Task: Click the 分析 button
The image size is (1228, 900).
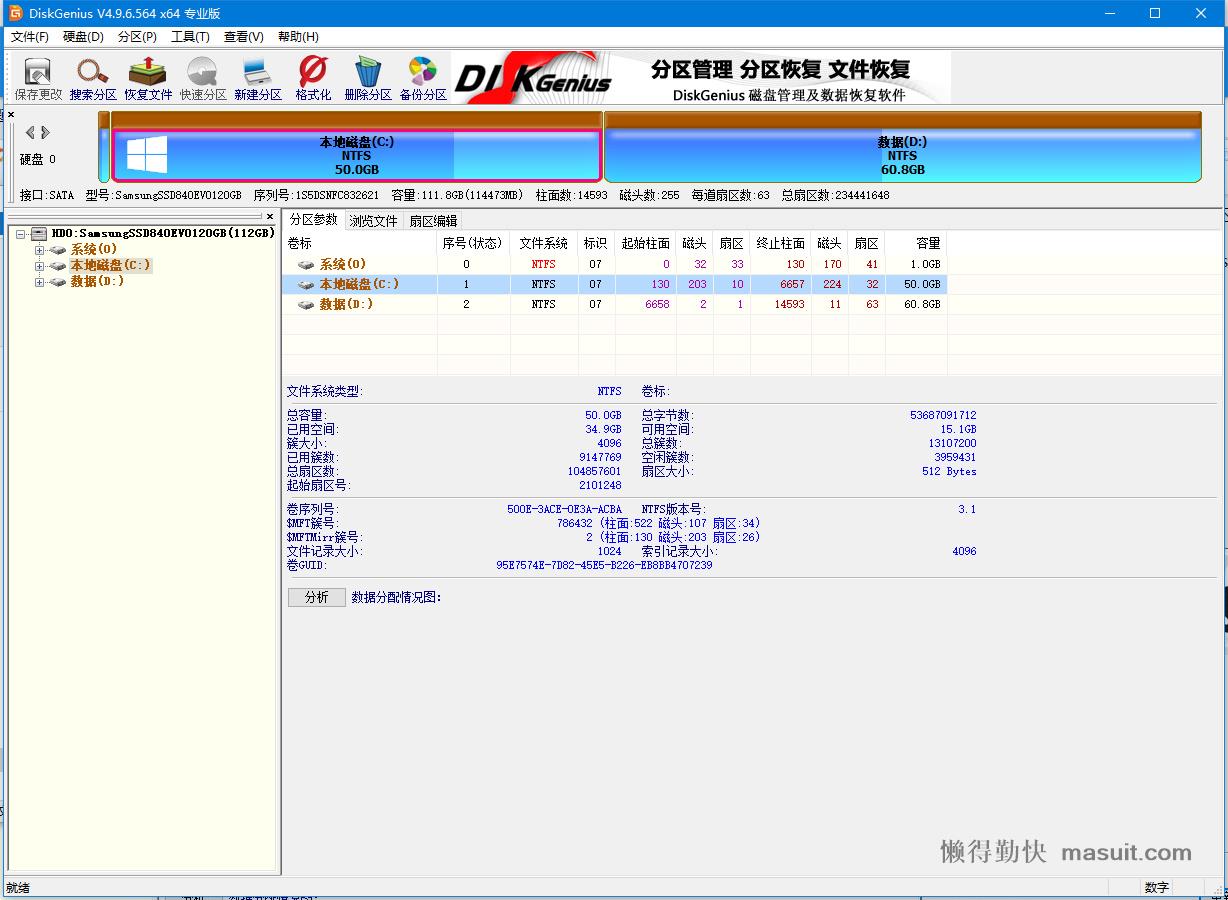Action: tap(316, 597)
